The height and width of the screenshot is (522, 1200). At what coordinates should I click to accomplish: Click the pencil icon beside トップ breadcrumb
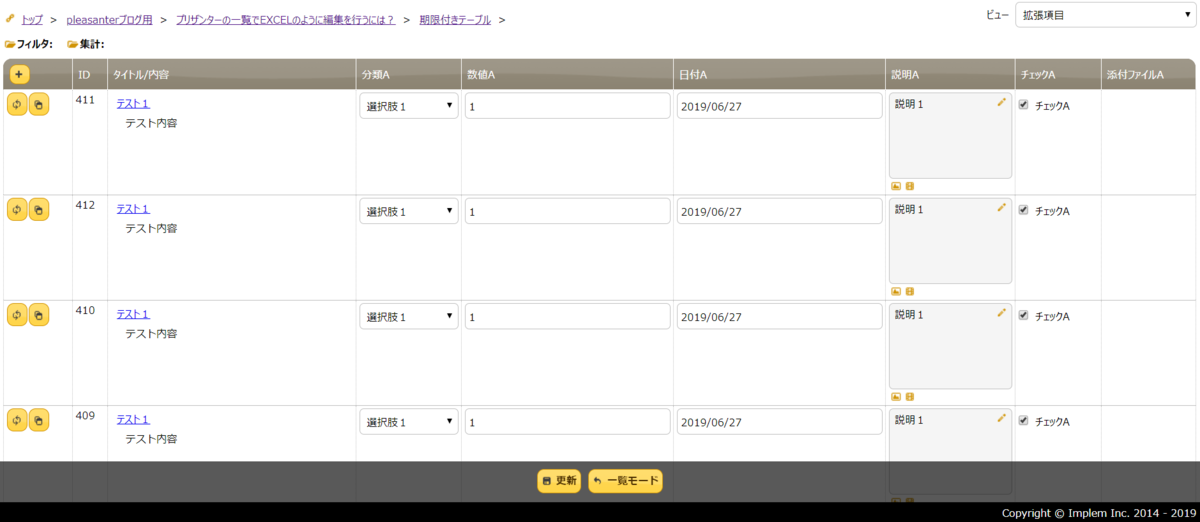pos(10,18)
